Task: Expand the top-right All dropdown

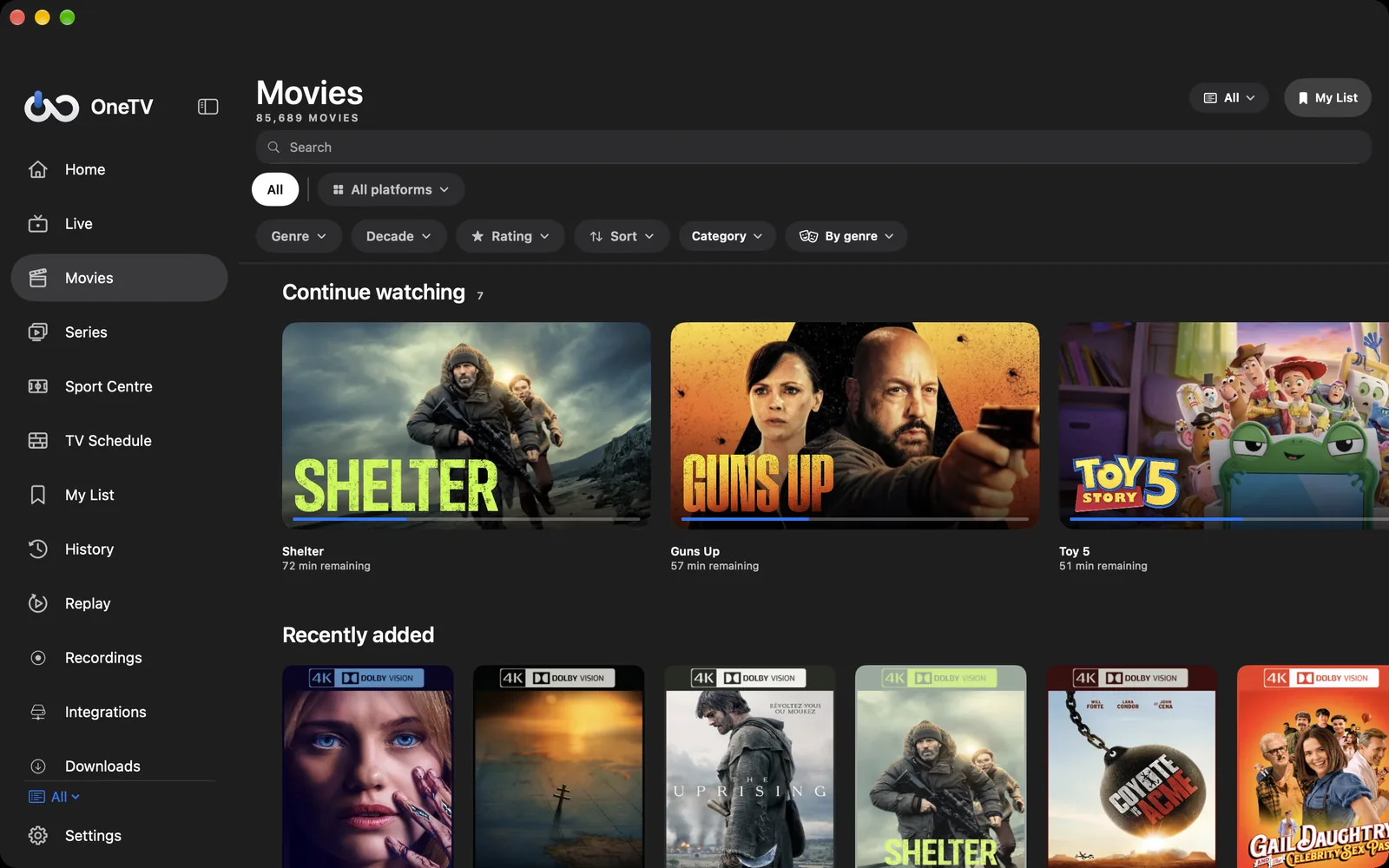Action: pyautogui.click(x=1229, y=98)
